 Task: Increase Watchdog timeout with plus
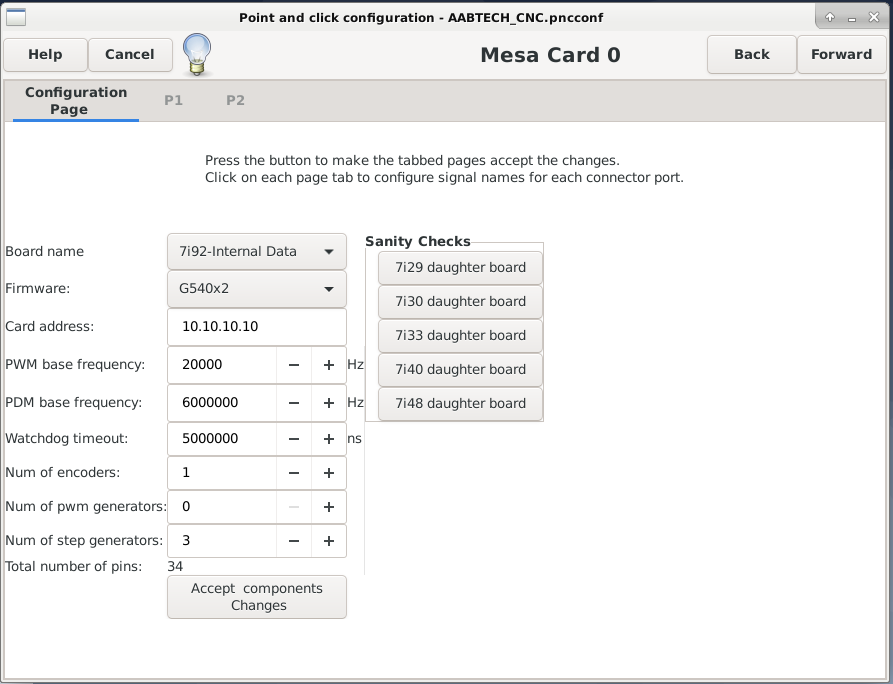[x=329, y=439]
